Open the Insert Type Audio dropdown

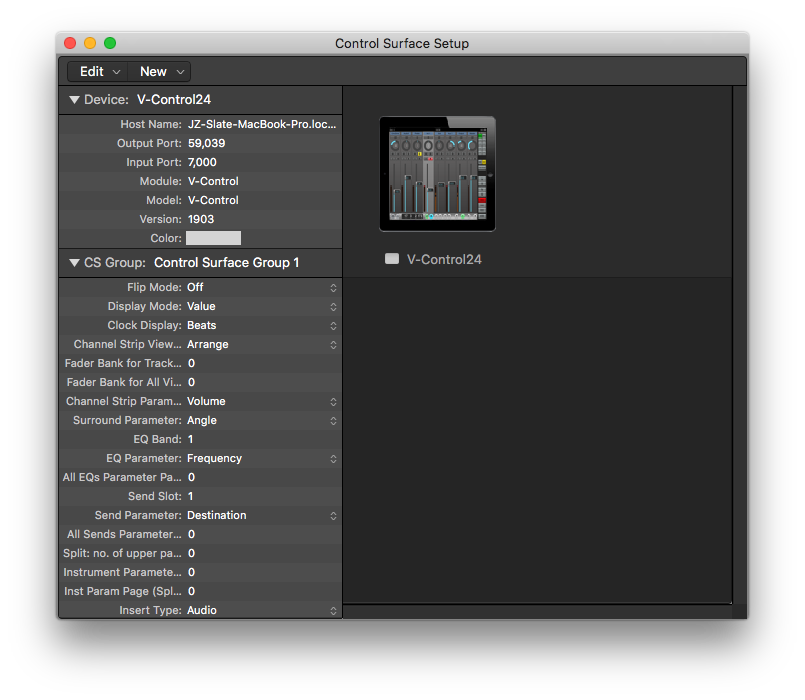point(262,610)
